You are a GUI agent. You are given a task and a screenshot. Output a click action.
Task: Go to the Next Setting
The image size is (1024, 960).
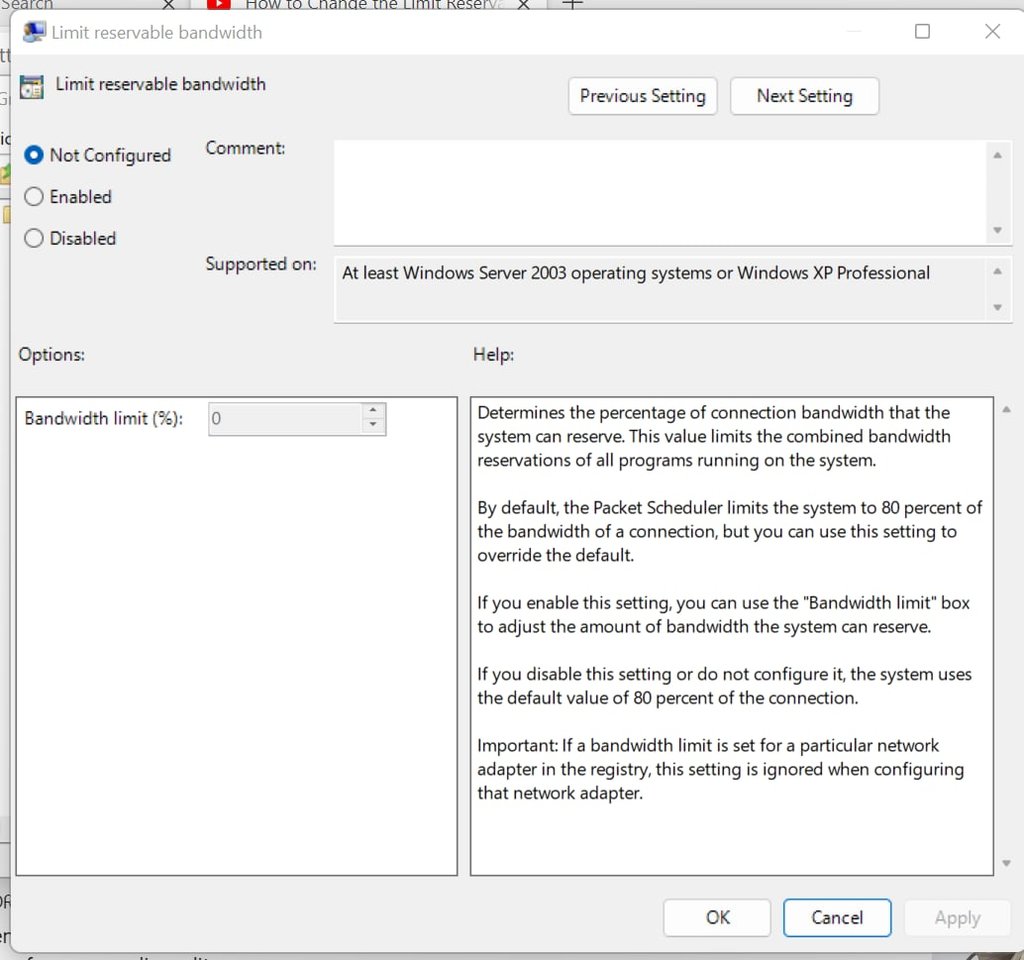[804, 97]
